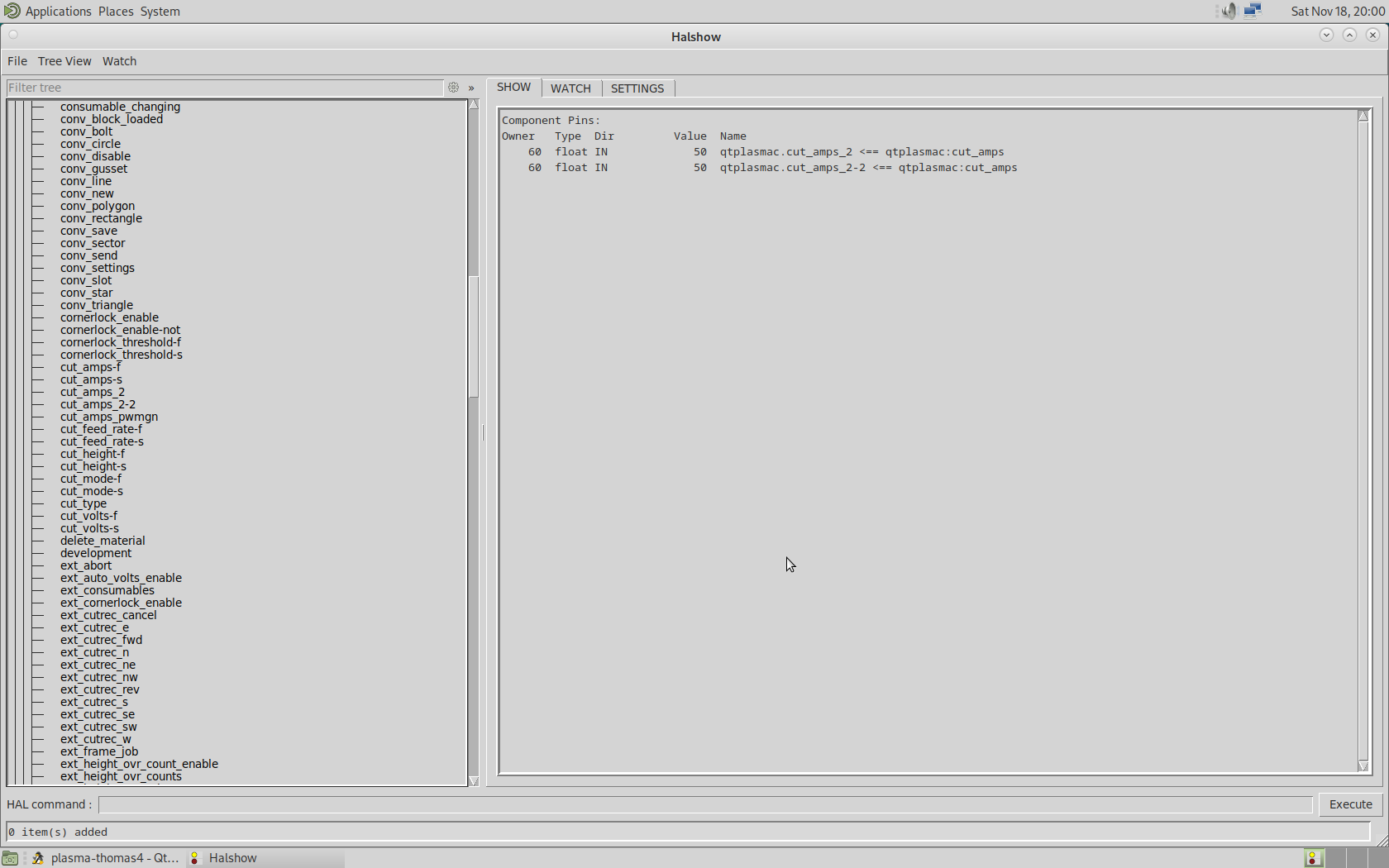Select ext_frame_job tree item

tap(99, 751)
